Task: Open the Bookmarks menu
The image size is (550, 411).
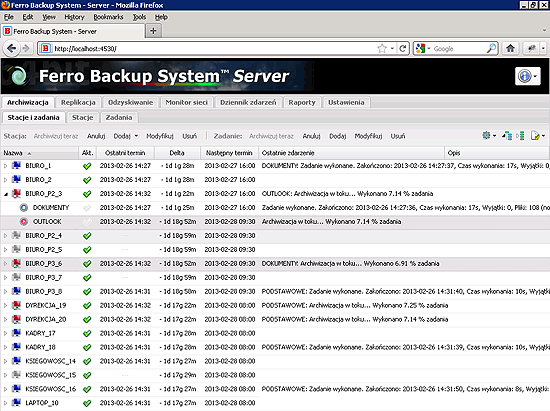Action: point(108,17)
